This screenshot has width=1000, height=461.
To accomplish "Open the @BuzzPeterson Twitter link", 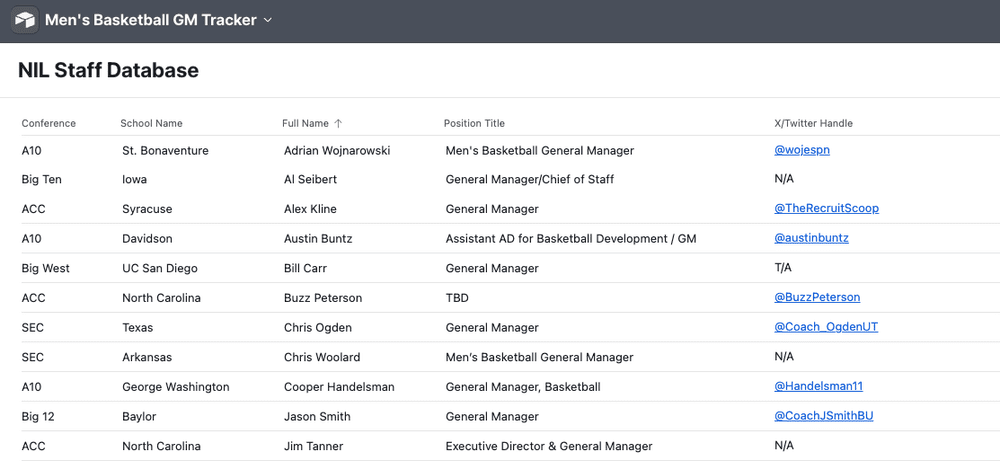I will [x=817, y=297].
